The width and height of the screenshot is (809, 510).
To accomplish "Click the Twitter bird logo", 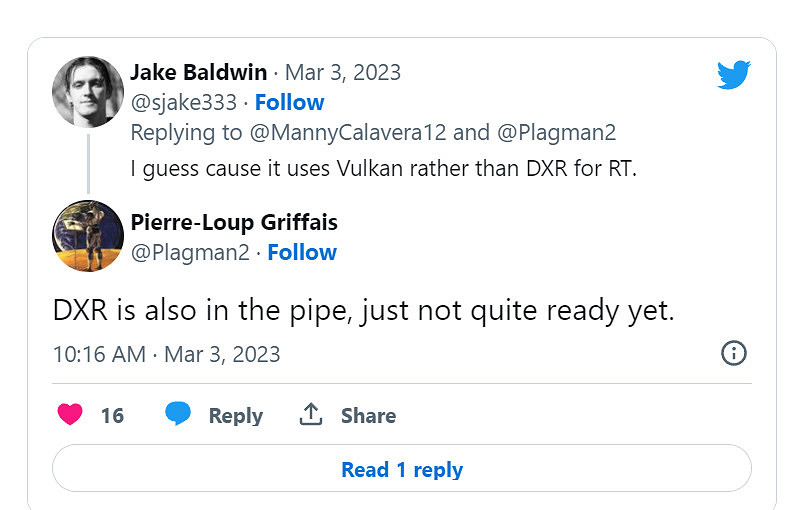I will [x=733, y=74].
